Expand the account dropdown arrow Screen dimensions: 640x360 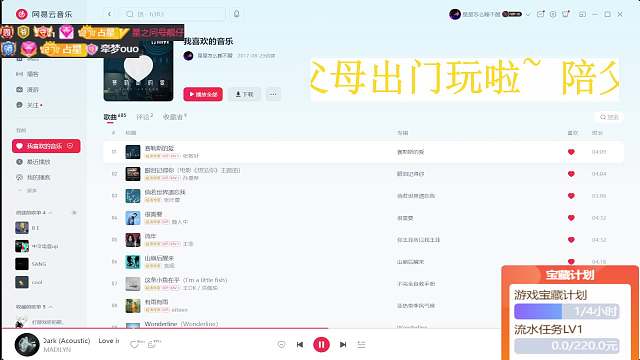pyautogui.click(x=528, y=15)
